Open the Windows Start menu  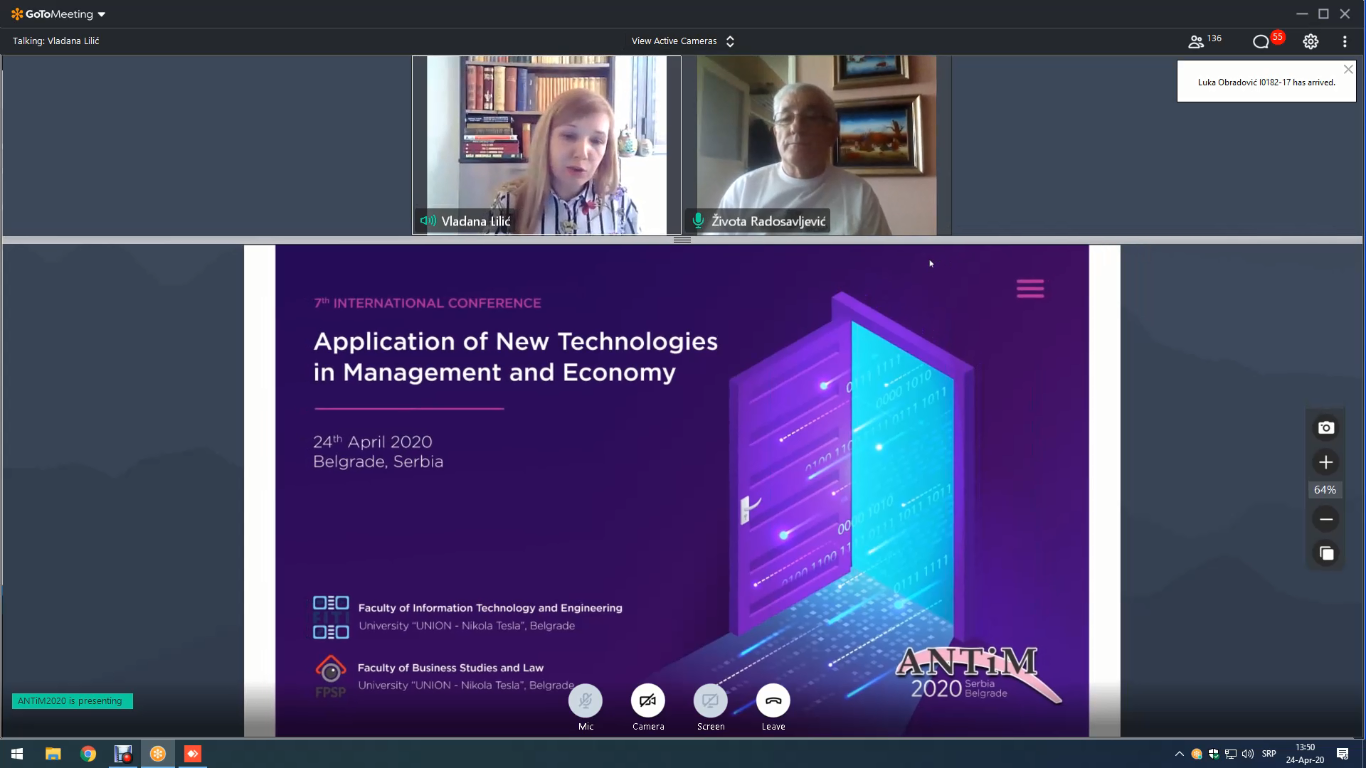(x=17, y=754)
